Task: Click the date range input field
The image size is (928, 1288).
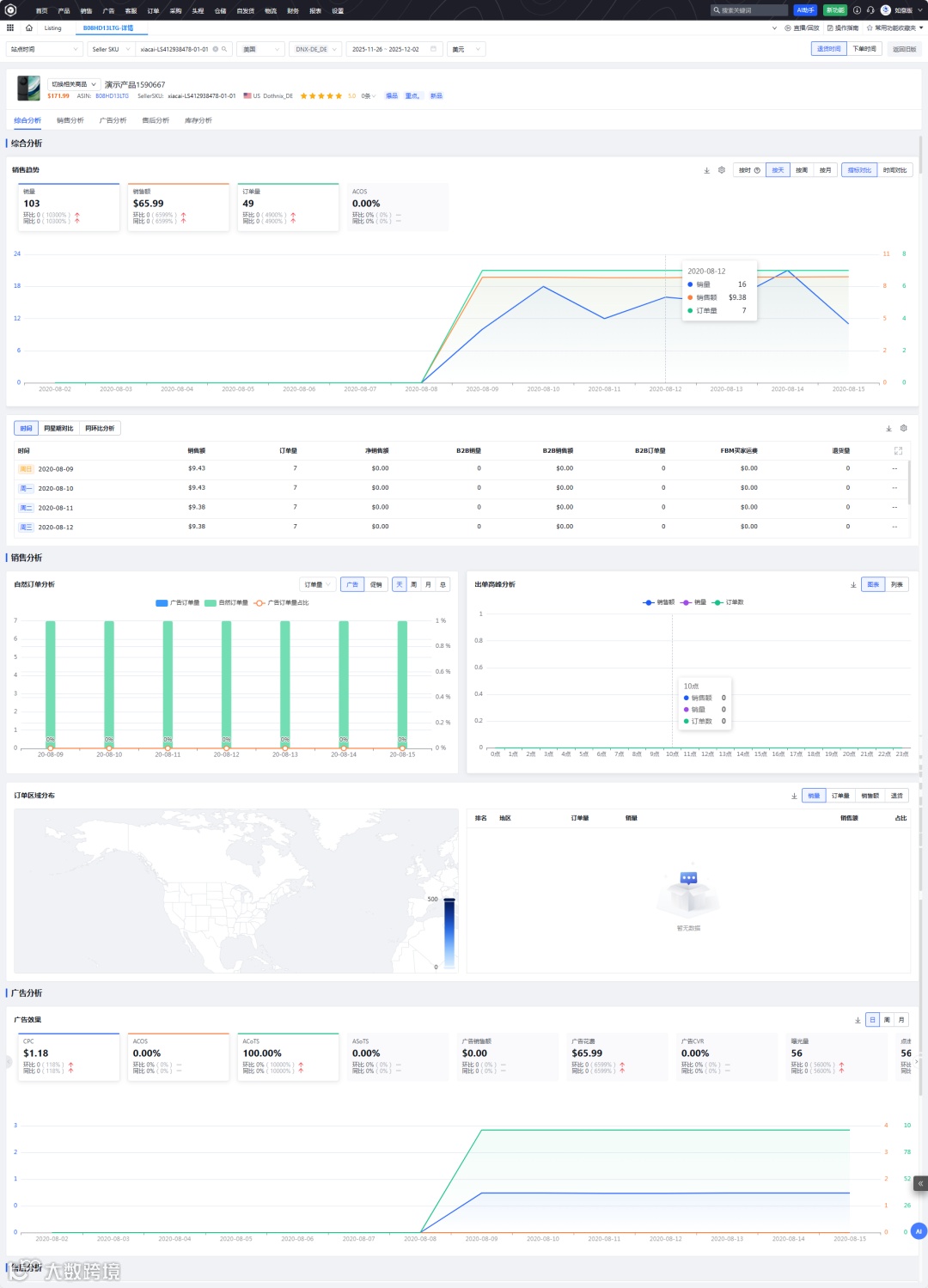Action: pyautogui.click(x=395, y=49)
